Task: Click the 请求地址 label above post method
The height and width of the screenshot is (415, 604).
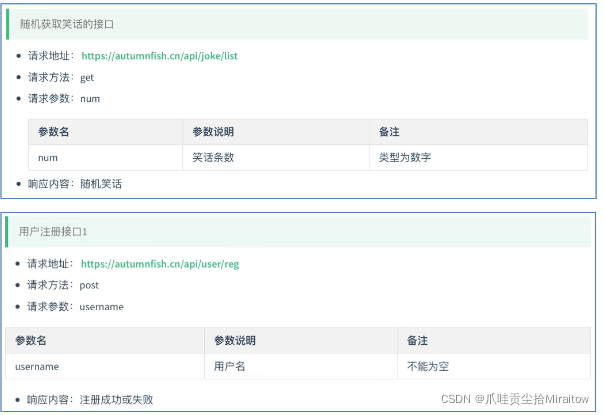Action: click(x=48, y=264)
